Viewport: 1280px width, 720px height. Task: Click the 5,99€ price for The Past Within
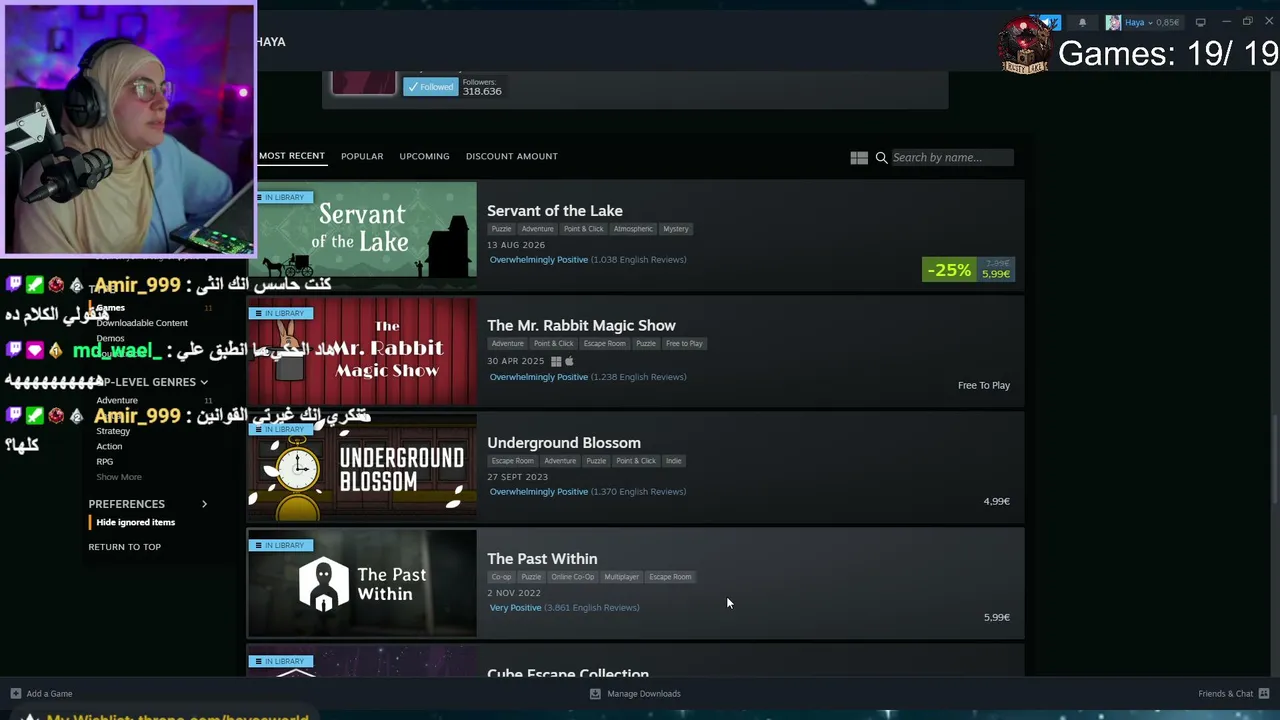click(x=997, y=617)
